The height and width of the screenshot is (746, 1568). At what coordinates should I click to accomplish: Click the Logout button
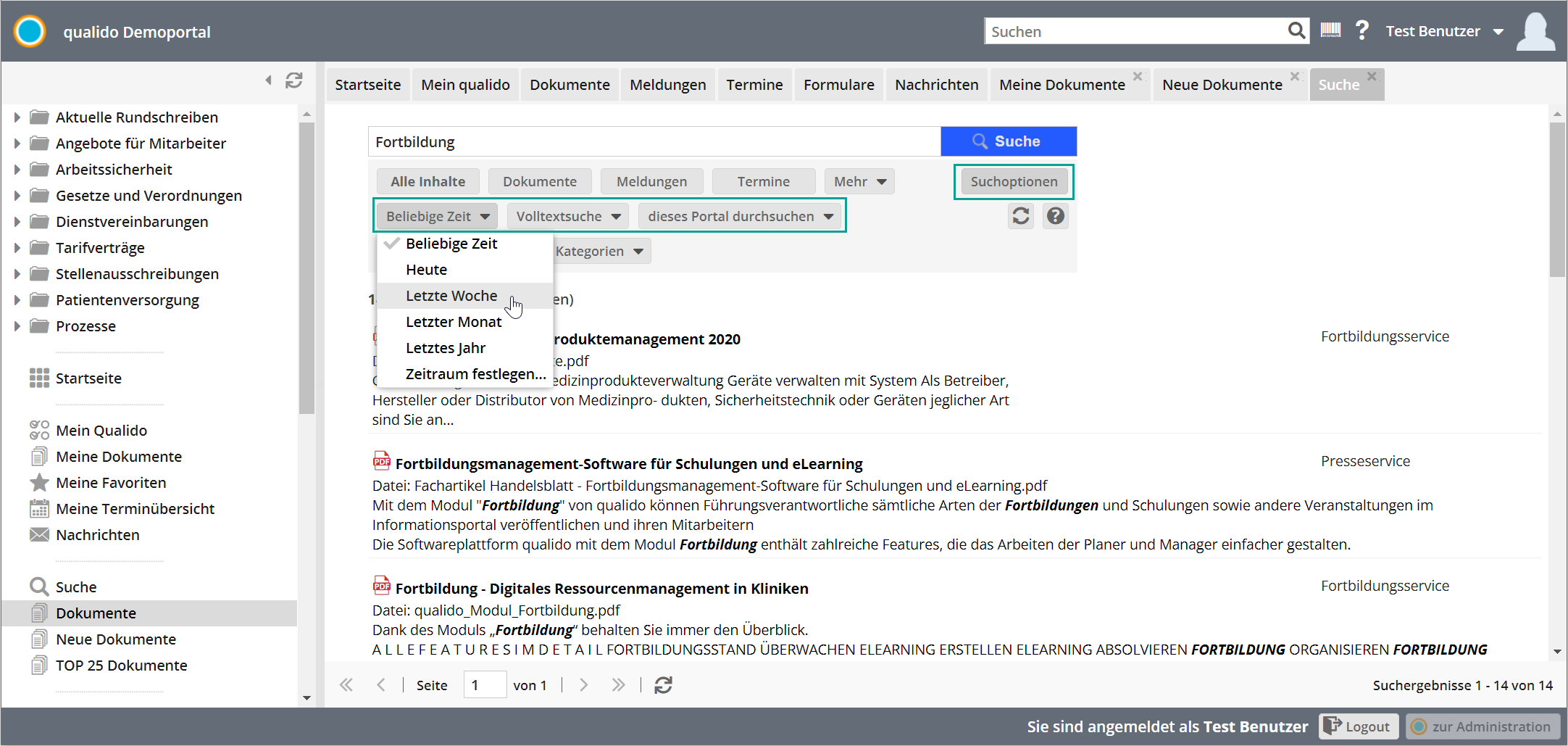click(1358, 726)
